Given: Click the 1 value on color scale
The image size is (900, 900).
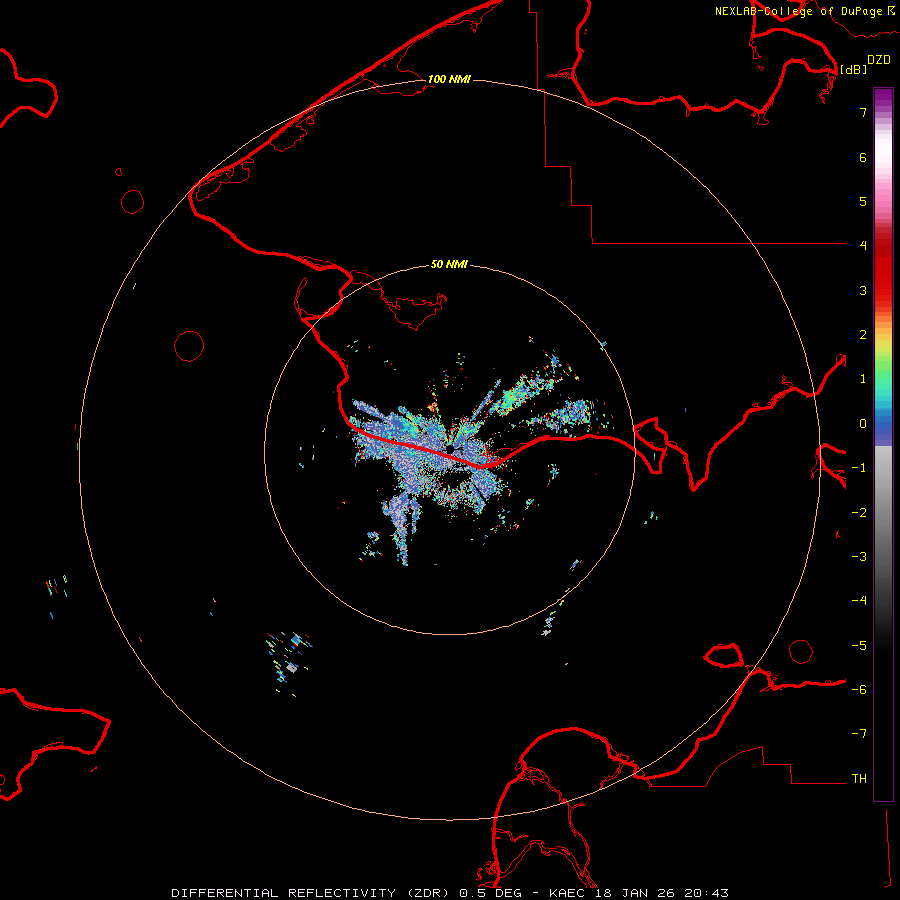Looking at the screenshot, I should point(863,379).
